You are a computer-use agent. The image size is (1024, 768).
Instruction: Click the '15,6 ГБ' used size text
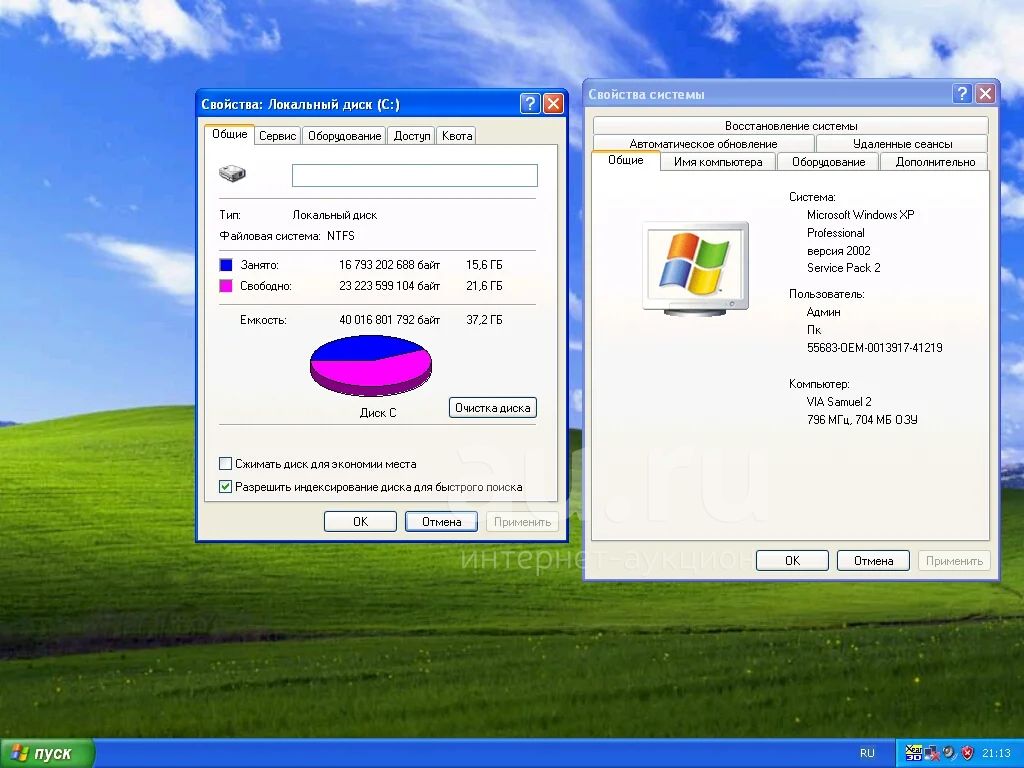(x=484, y=264)
